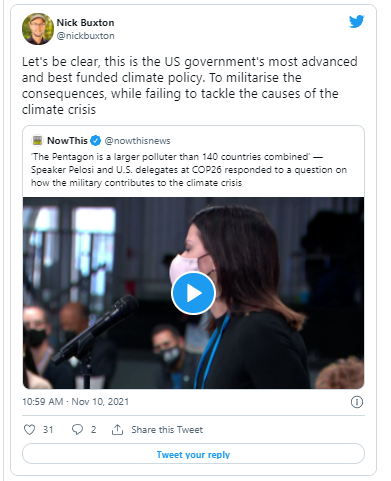Click the Tweet your reply button
The height and width of the screenshot is (481, 391).
click(x=193, y=454)
